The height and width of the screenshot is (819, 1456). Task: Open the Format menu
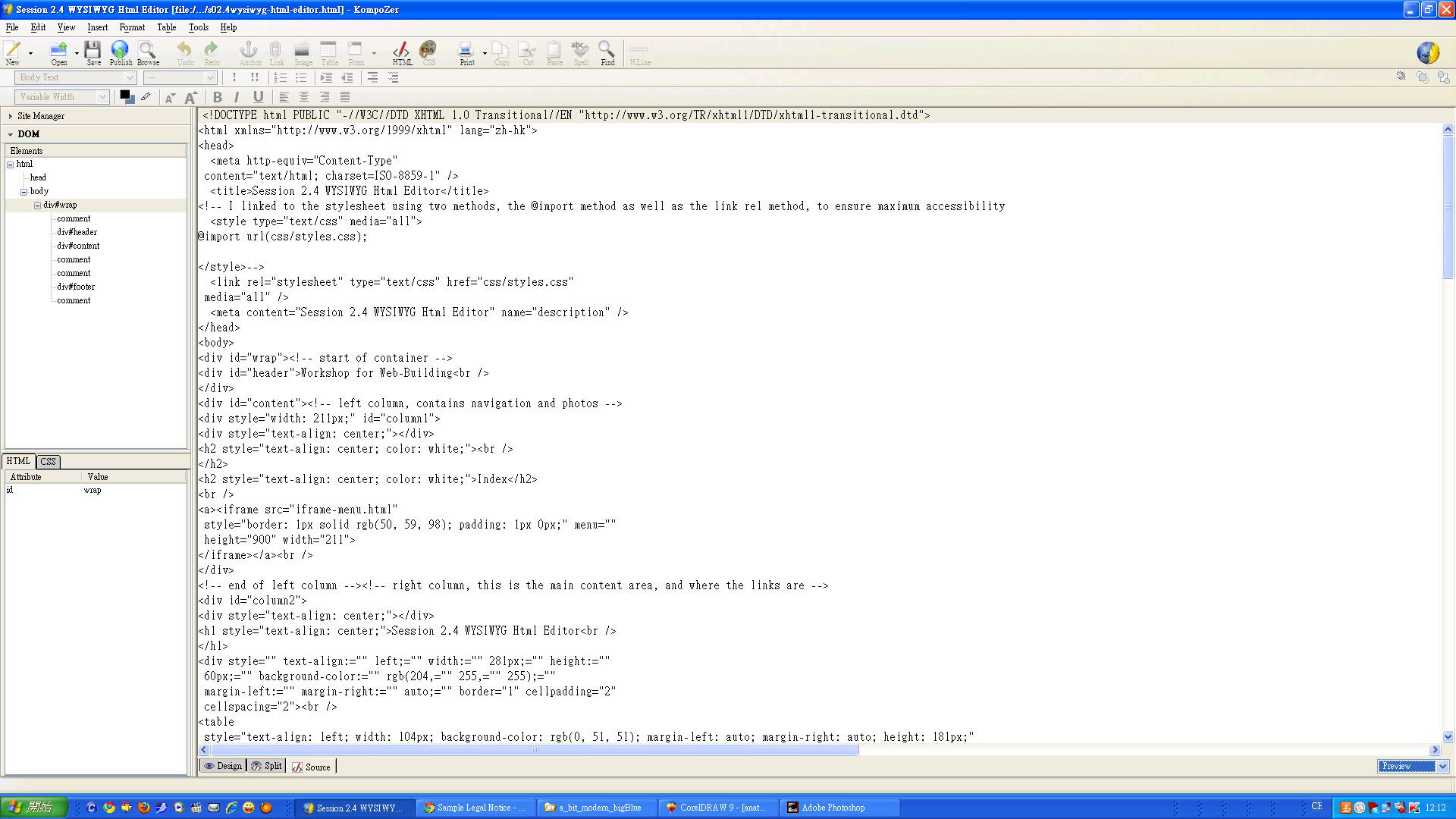coord(132,27)
